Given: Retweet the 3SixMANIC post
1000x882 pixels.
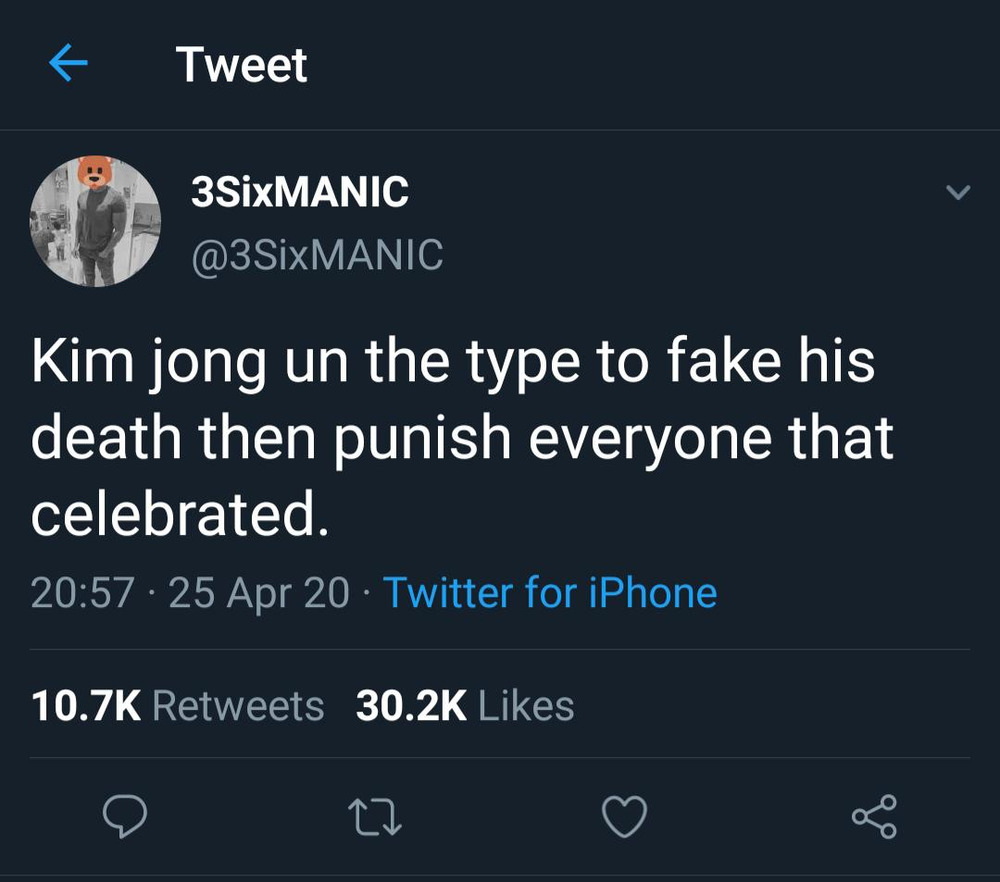Looking at the screenshot, I should pos(375,817).
